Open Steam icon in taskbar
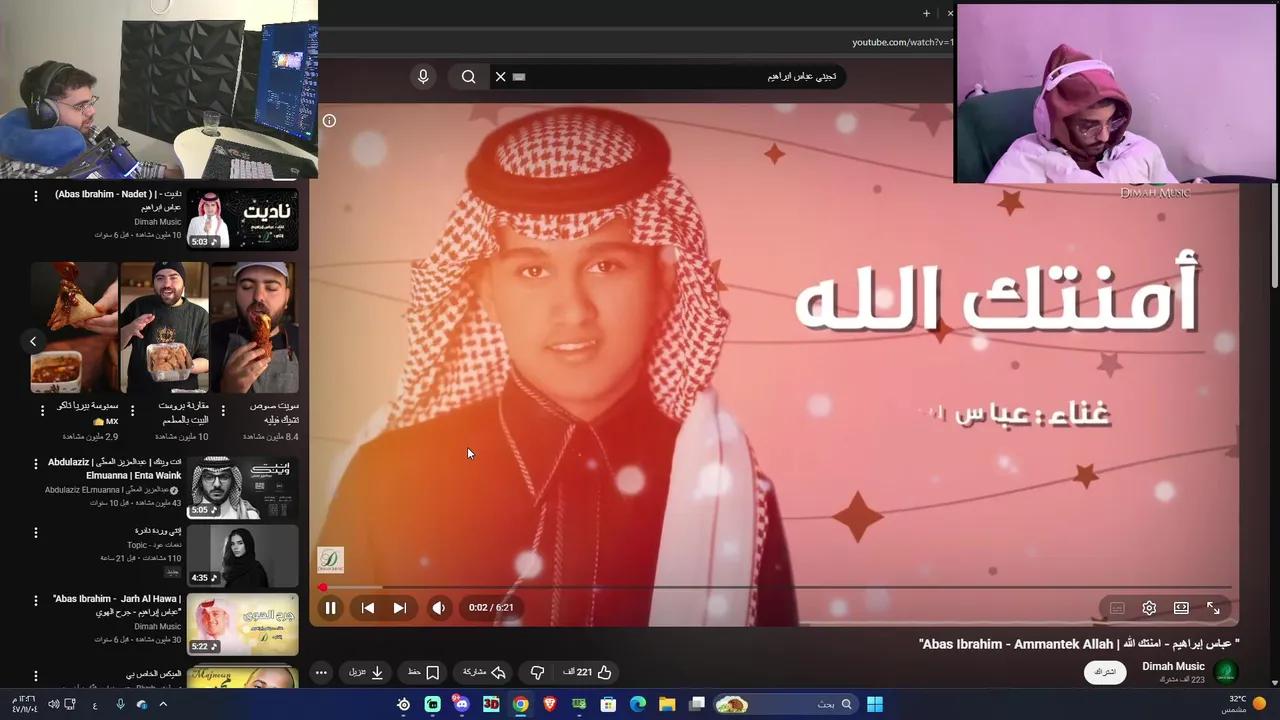 click(x=403, y=704)
